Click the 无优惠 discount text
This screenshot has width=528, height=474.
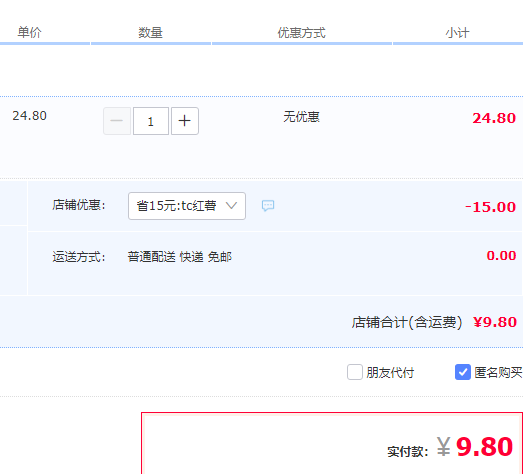[x=301, y=117]
